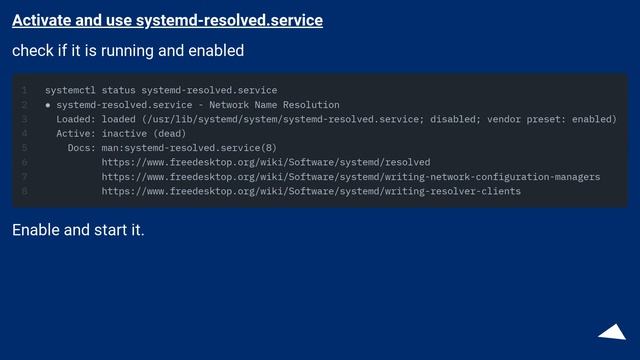Click the 'Docs: man:systemd-resolved.service(8)' line
This screenshot has width=640, height=360.
[x=172, y=148]
